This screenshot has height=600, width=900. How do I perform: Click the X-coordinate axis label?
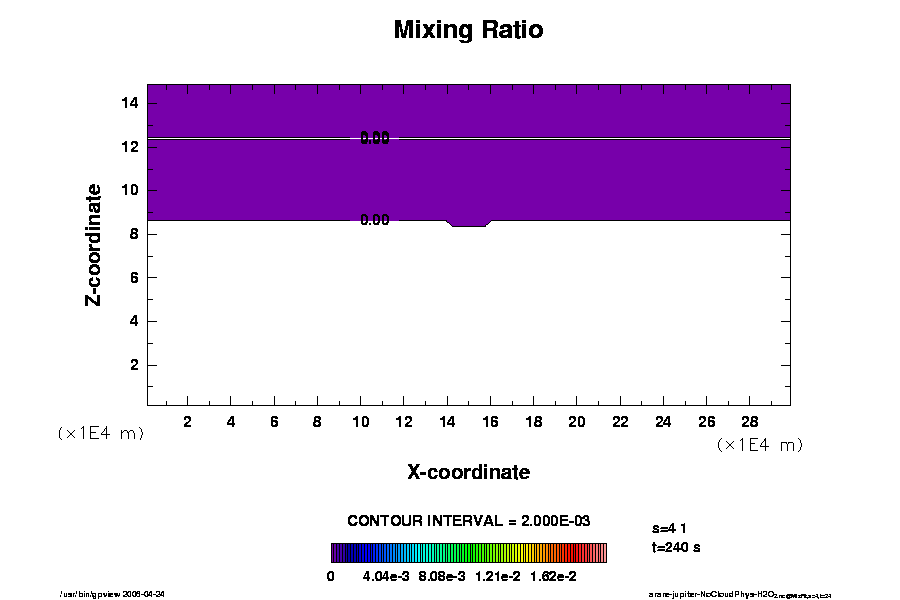(468, 472)
